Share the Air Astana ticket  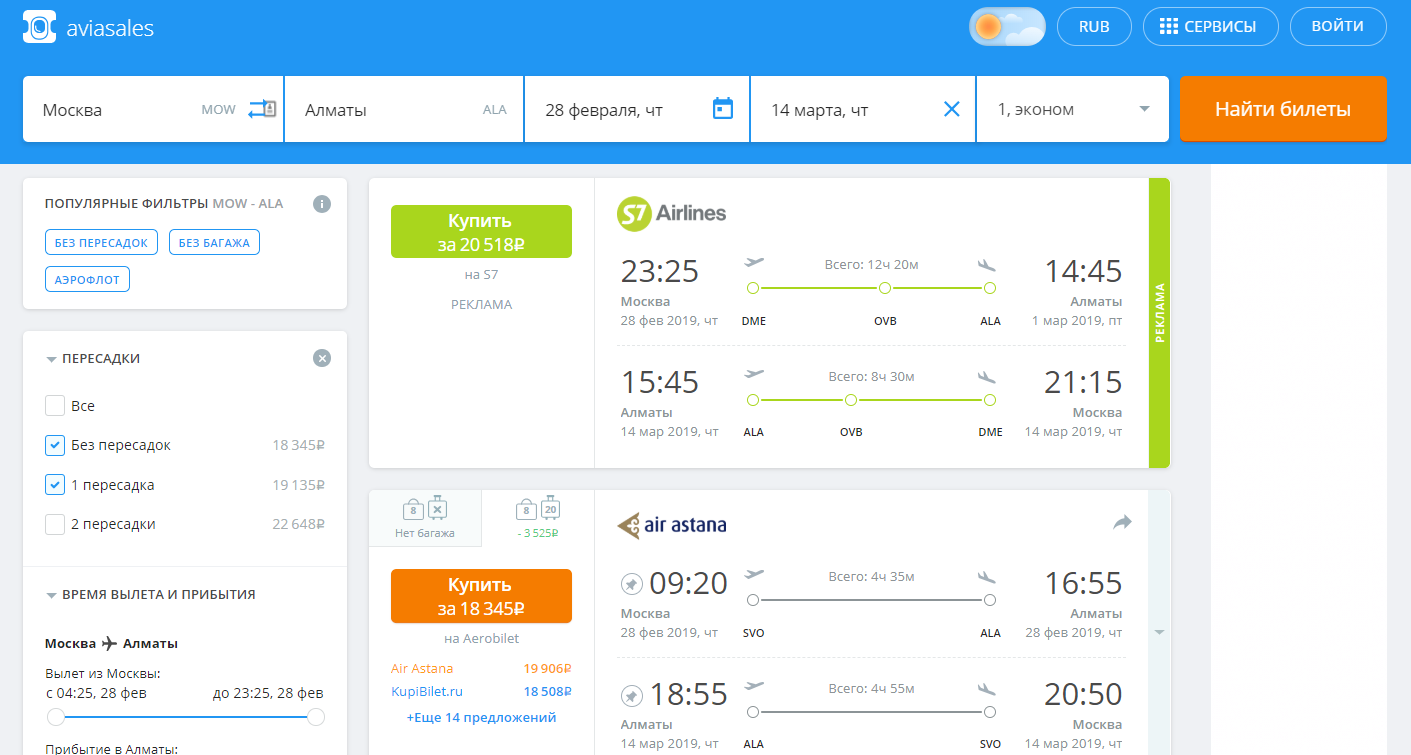(1122, 522)
